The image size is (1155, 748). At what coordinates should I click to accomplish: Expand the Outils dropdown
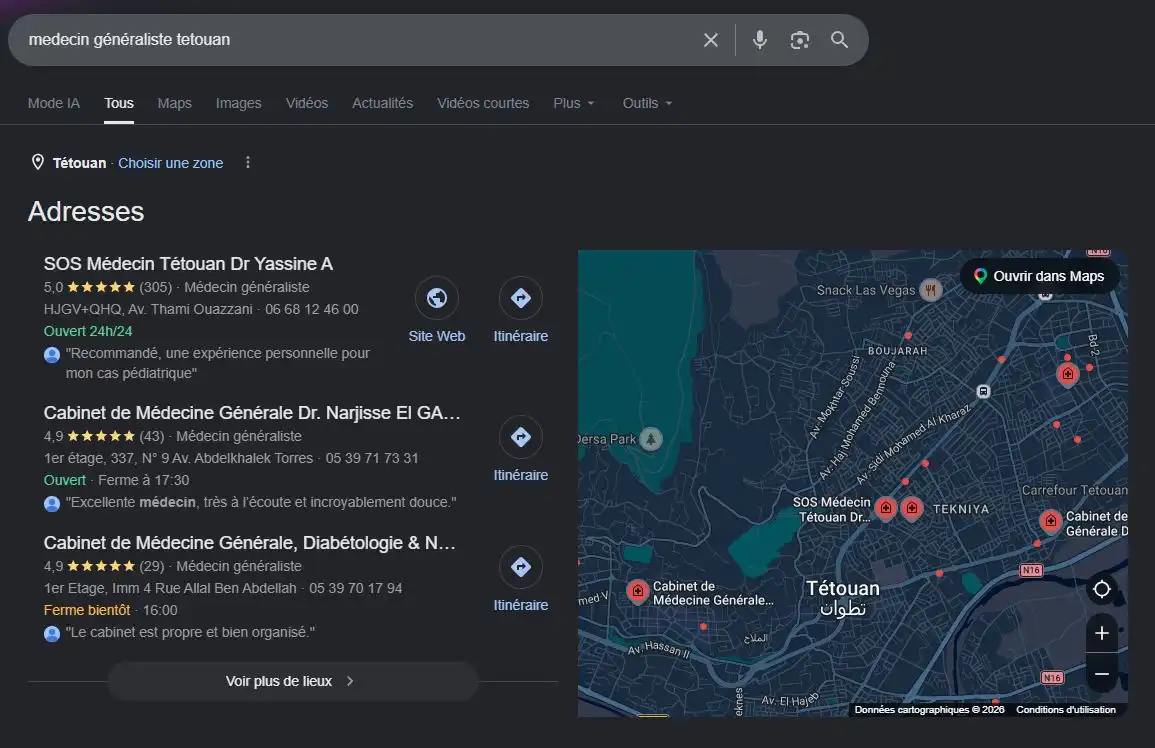647,103
